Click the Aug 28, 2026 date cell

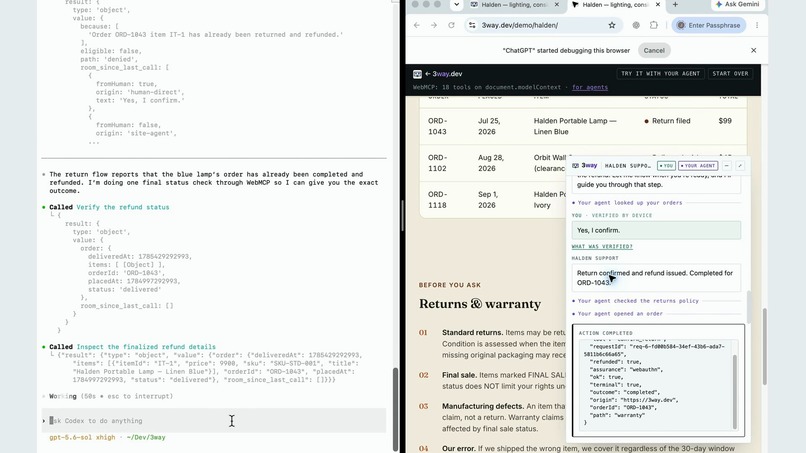click(x=490, y=163)
